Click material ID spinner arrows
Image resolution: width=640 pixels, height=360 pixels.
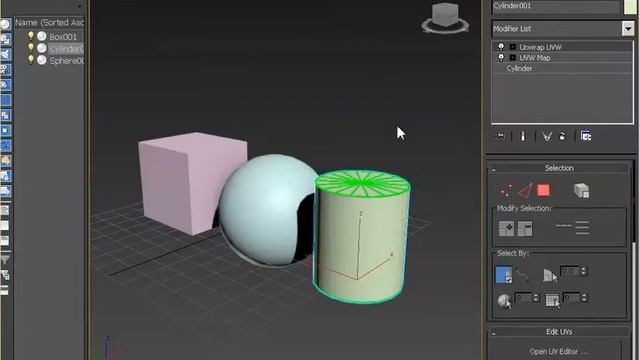pyautogui.click(x=536, y=298)
